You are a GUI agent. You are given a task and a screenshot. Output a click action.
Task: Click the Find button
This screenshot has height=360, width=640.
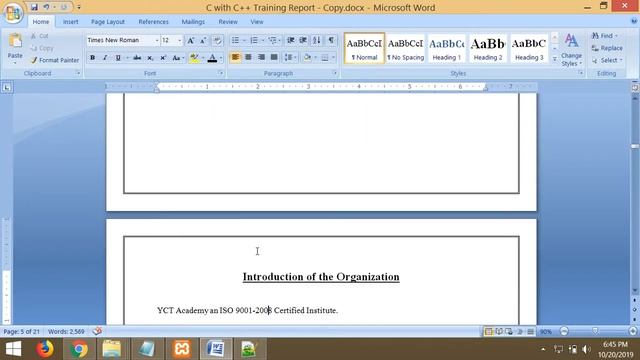605,36
